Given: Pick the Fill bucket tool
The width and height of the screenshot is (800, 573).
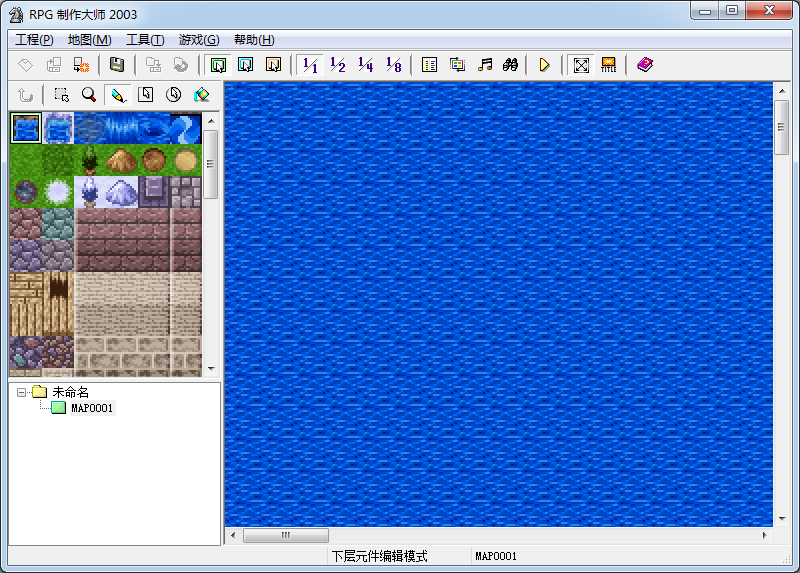Looking at the screenshot, I should 202,95.
